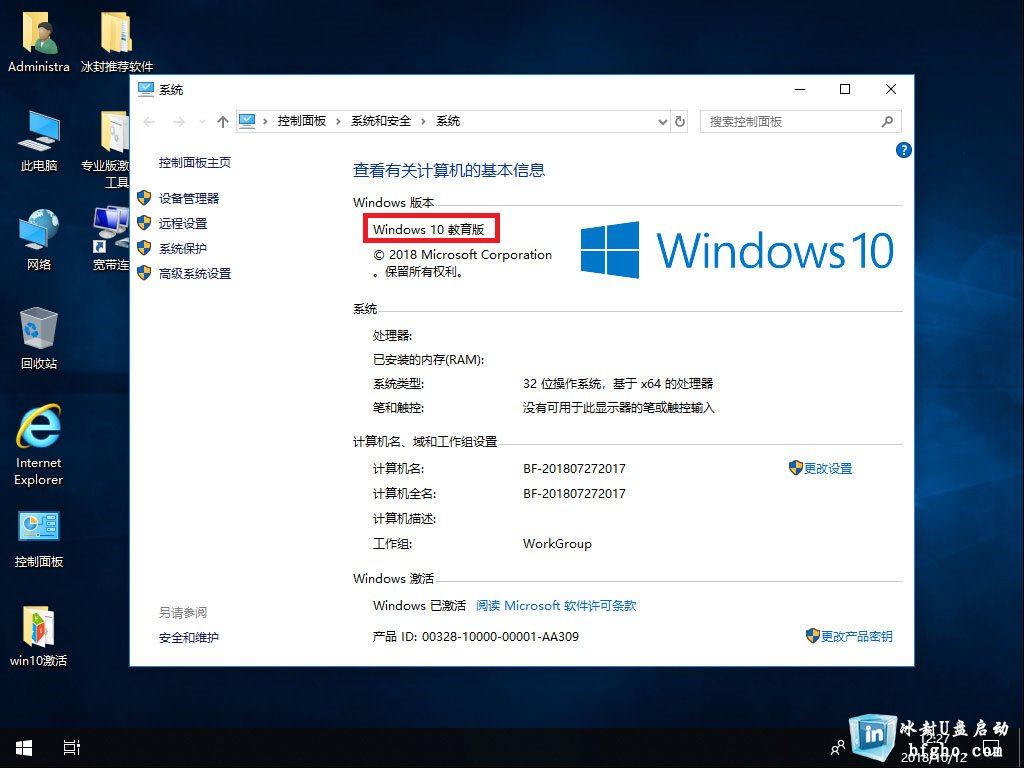Click the back arrow in 系统 window
1024x768 pixels.
point(150,122)
